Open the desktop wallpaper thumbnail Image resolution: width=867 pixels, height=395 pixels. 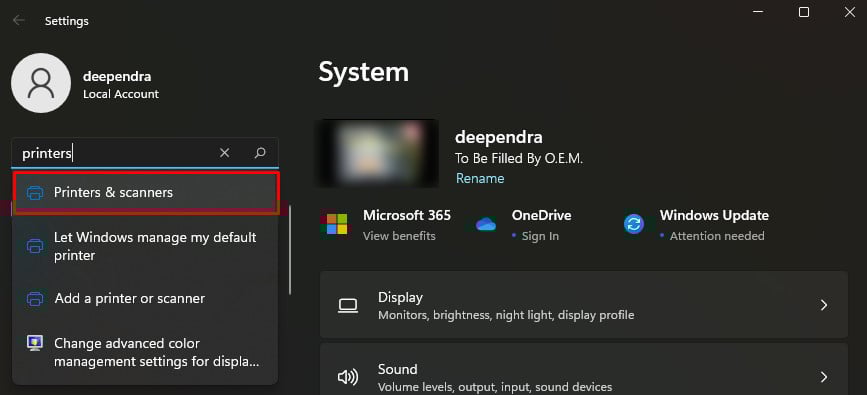(377, 153)
